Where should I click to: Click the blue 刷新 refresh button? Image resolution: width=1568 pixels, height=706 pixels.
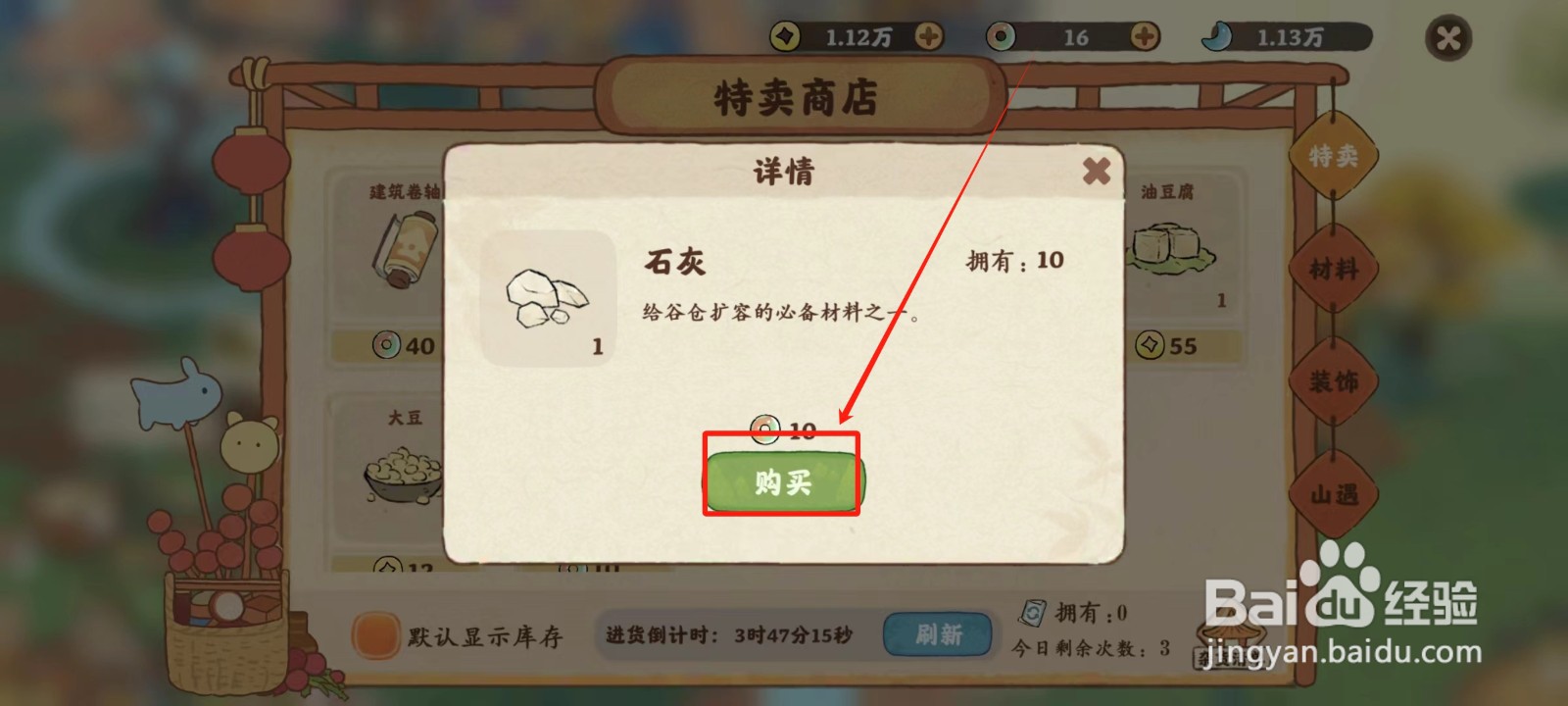(x=938, y=634)
